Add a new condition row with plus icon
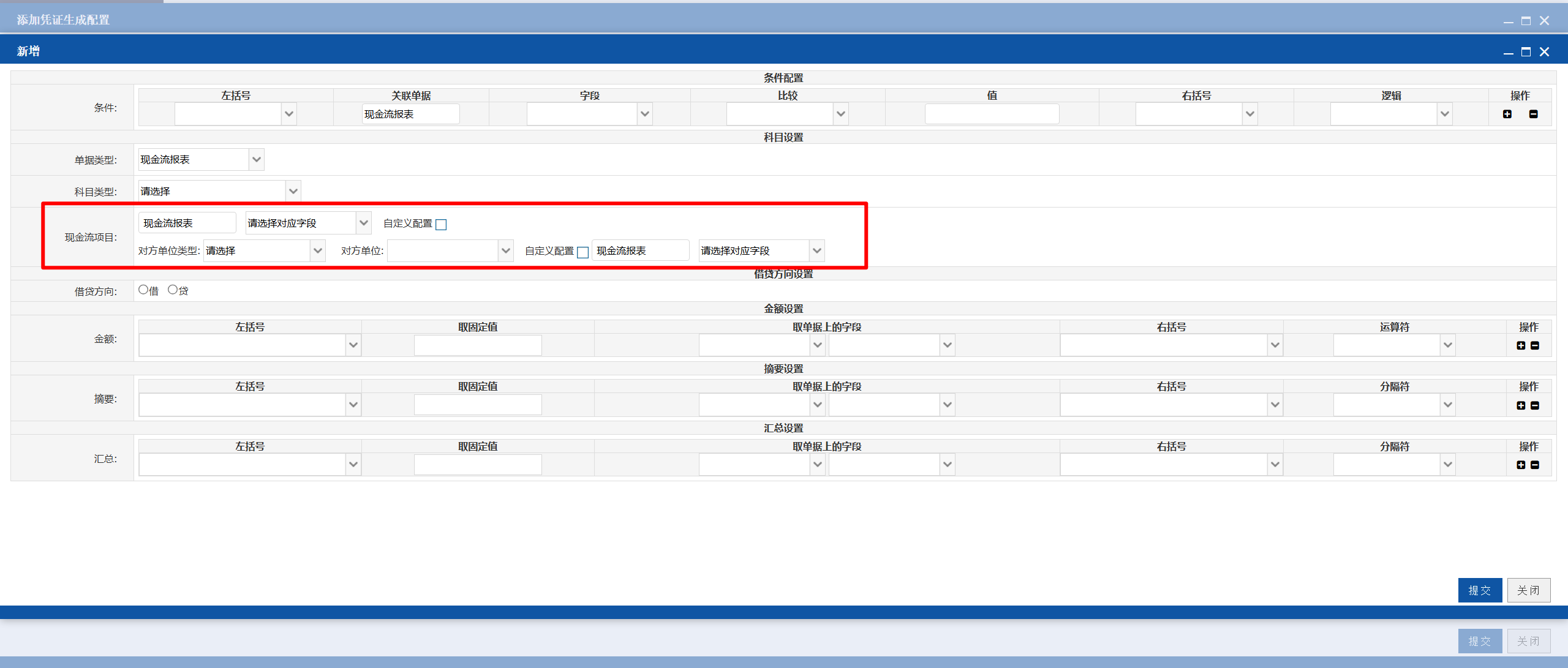Screen dimensions: 1568x668 tap(1507, 114)
